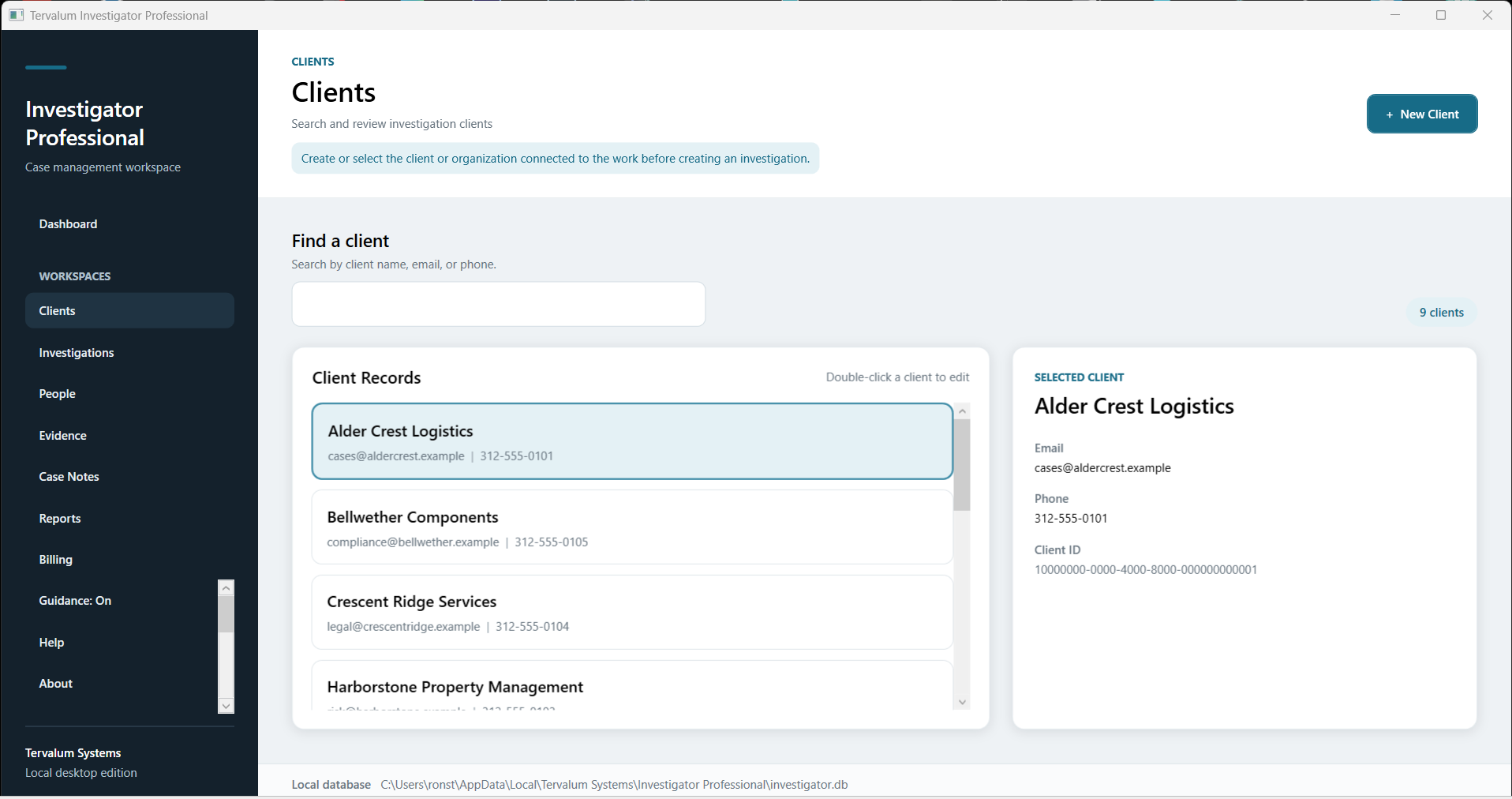This screenshot has width=1512, height=799.
Task: Click the 'Case management workspace' subtitle
Action: coord(103,167)
